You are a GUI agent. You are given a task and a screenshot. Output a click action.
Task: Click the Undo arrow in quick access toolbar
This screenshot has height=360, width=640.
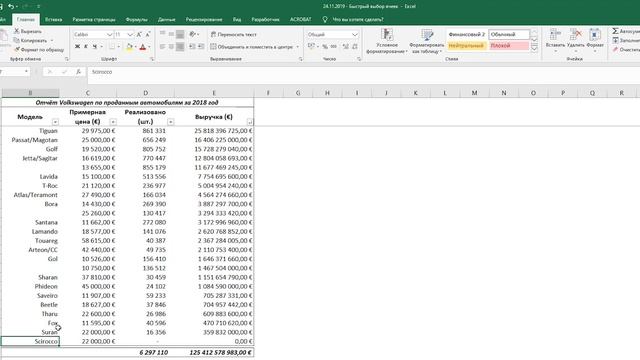11,6
